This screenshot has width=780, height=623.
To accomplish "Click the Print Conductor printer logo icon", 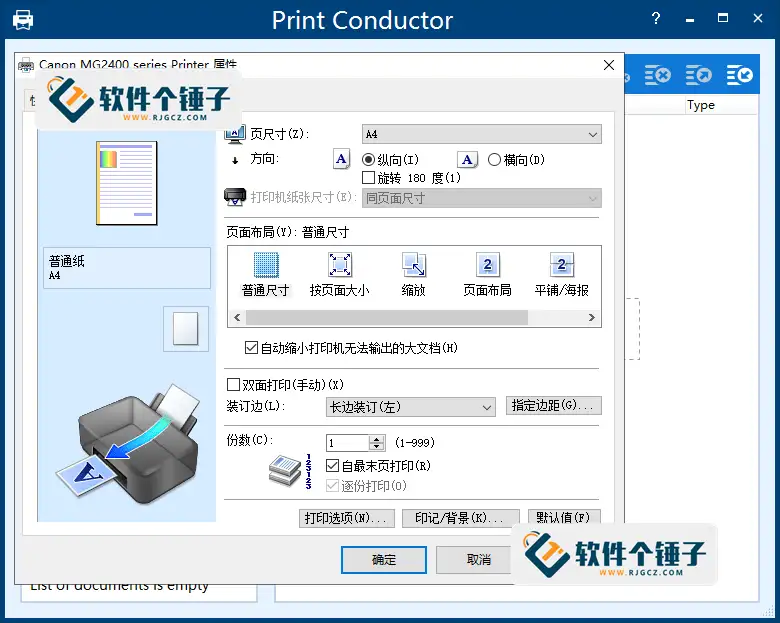I will pos(23,20).
